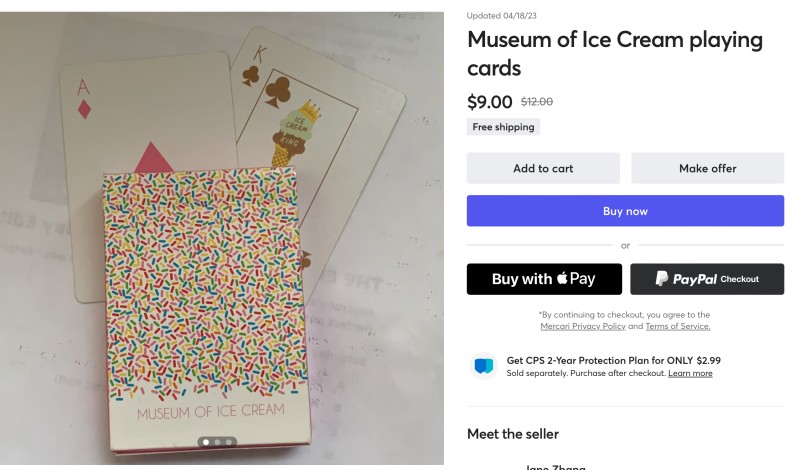Click Learn more about protection plan
800x470 pixels.
pyautogui.click(x=690, y=373)
